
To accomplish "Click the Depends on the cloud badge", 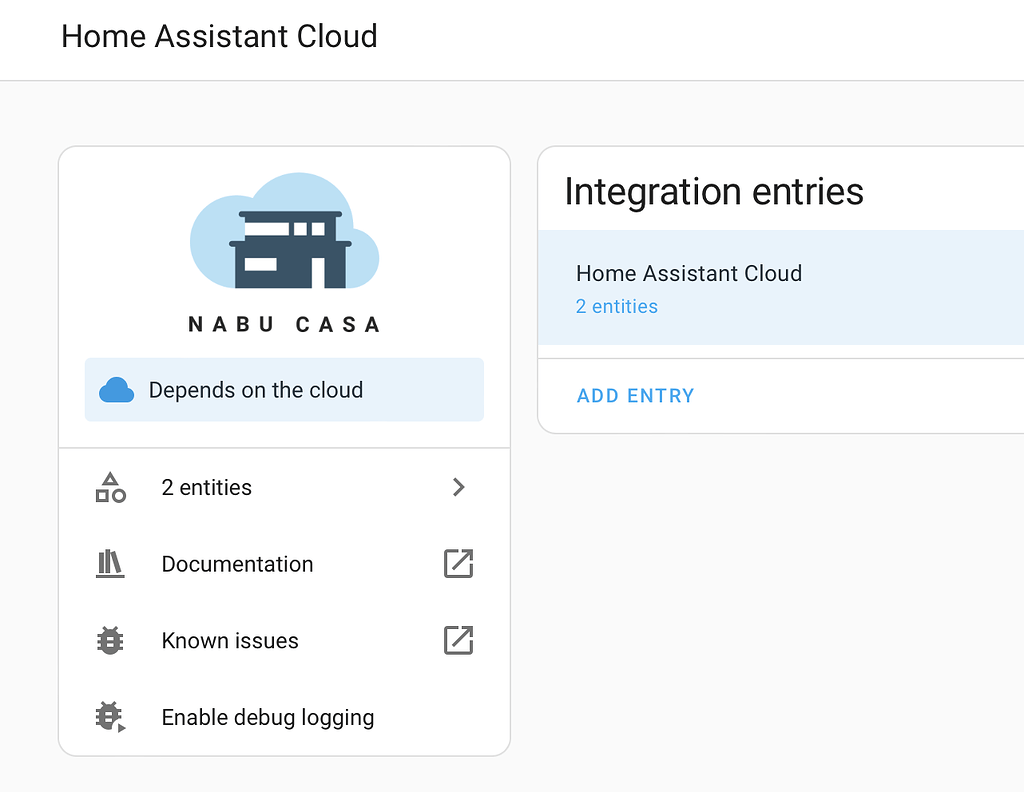I will pos(284,390).
